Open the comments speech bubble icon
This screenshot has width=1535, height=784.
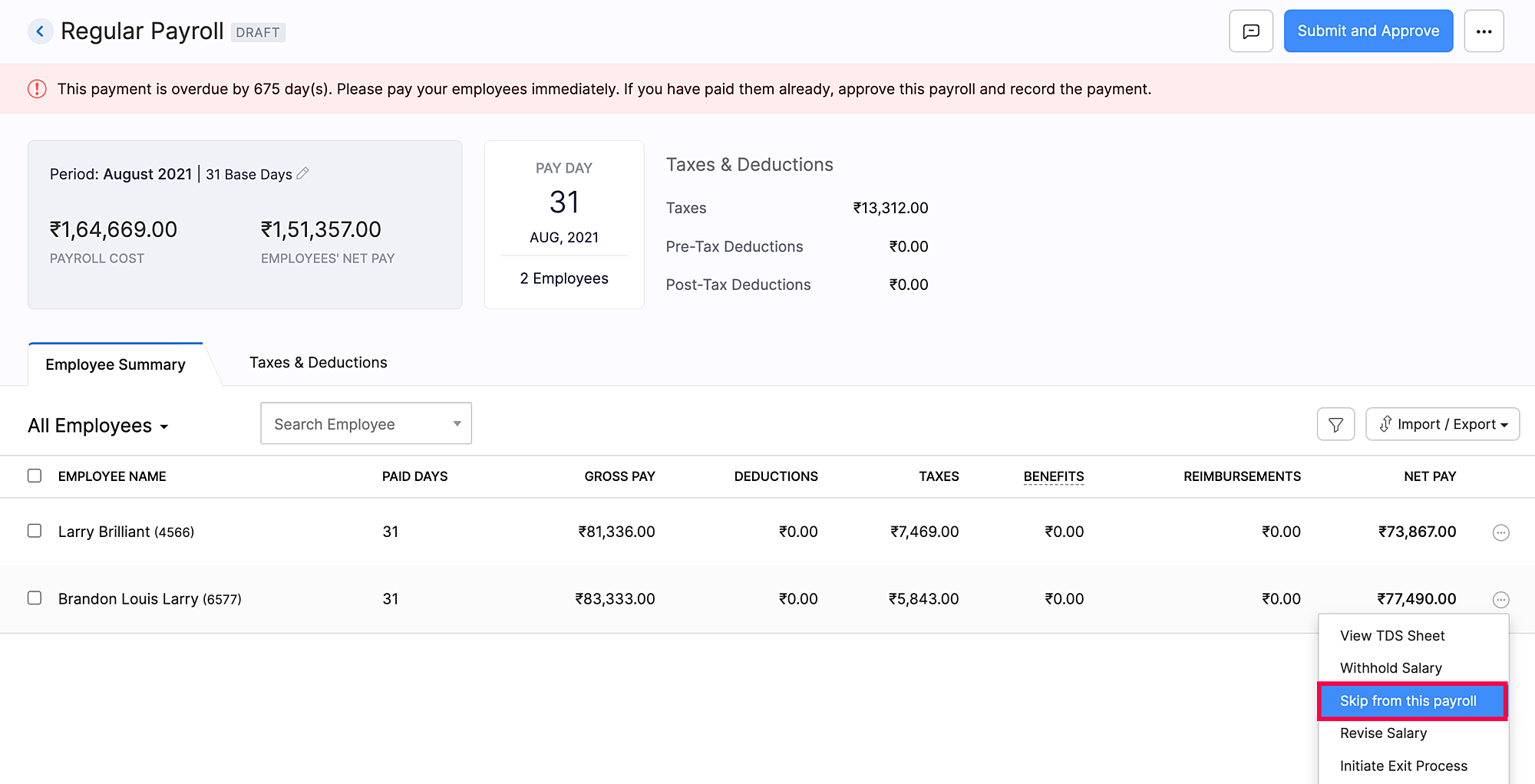pos(1251,31)
